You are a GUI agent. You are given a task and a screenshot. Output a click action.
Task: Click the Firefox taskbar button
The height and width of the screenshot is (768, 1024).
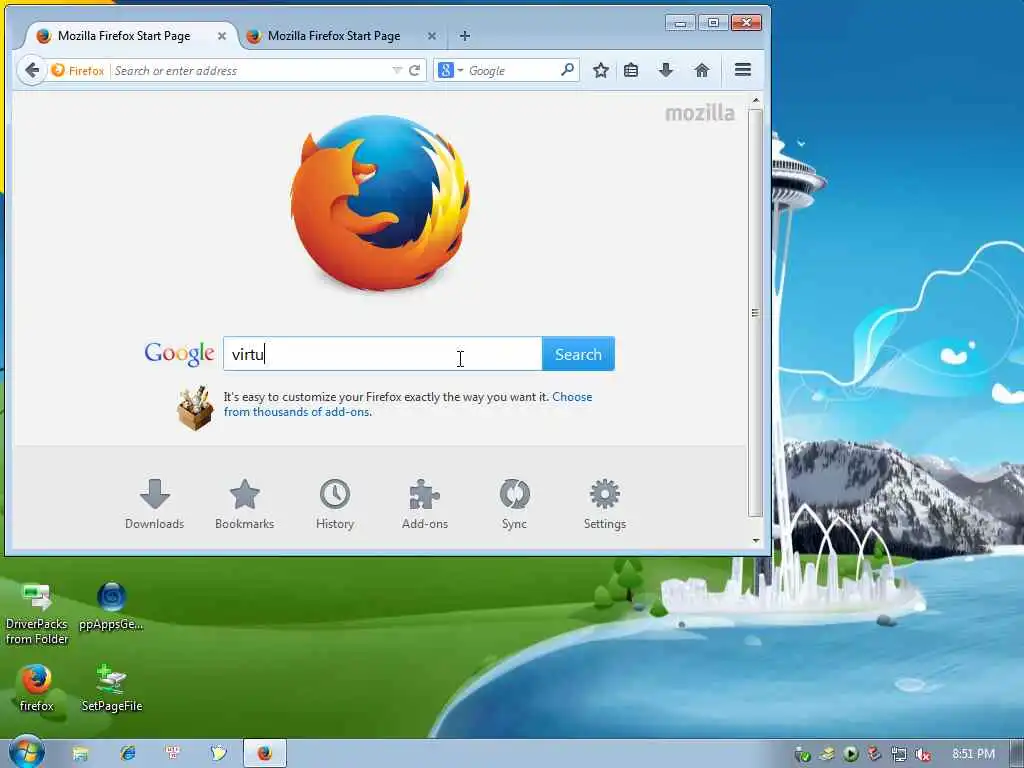264,754
